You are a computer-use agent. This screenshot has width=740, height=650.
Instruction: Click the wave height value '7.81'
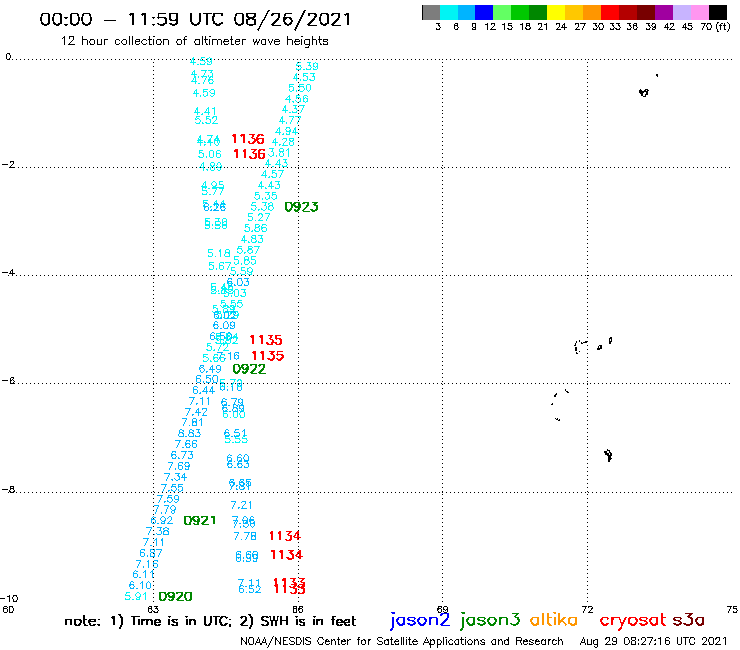[193, 422]
